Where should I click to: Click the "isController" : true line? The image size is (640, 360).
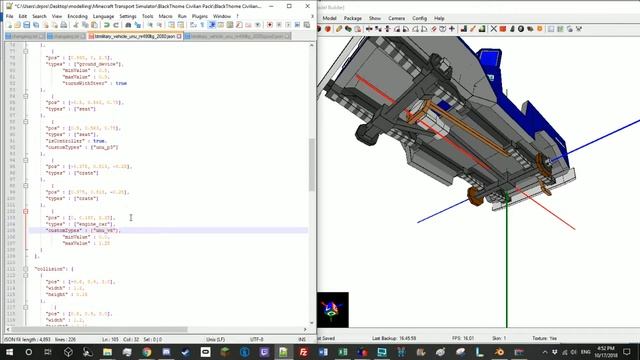76,141
